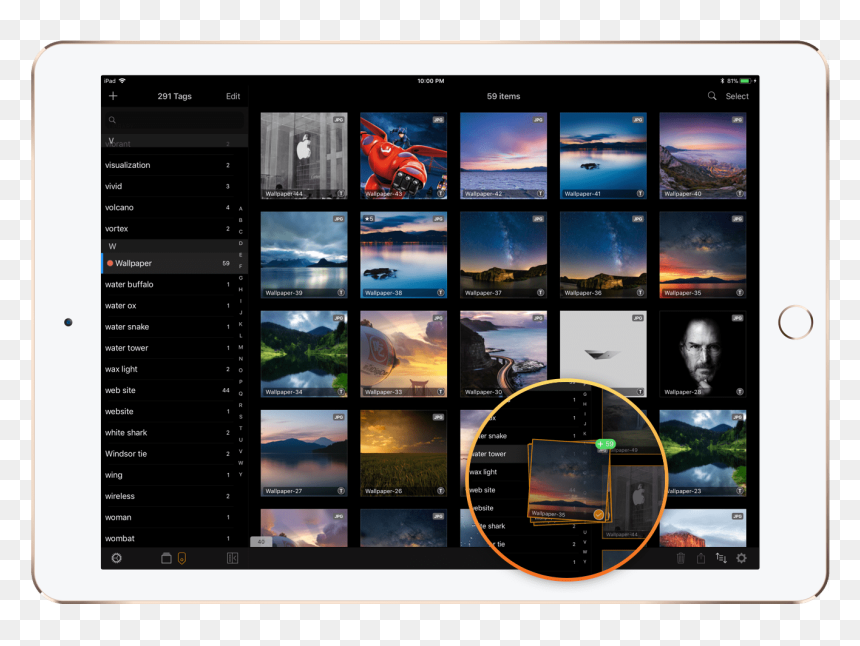Open the Wallpaper-37 thumbnail
The width and height of the screenshot is (860, 646).
coord(503,255)
